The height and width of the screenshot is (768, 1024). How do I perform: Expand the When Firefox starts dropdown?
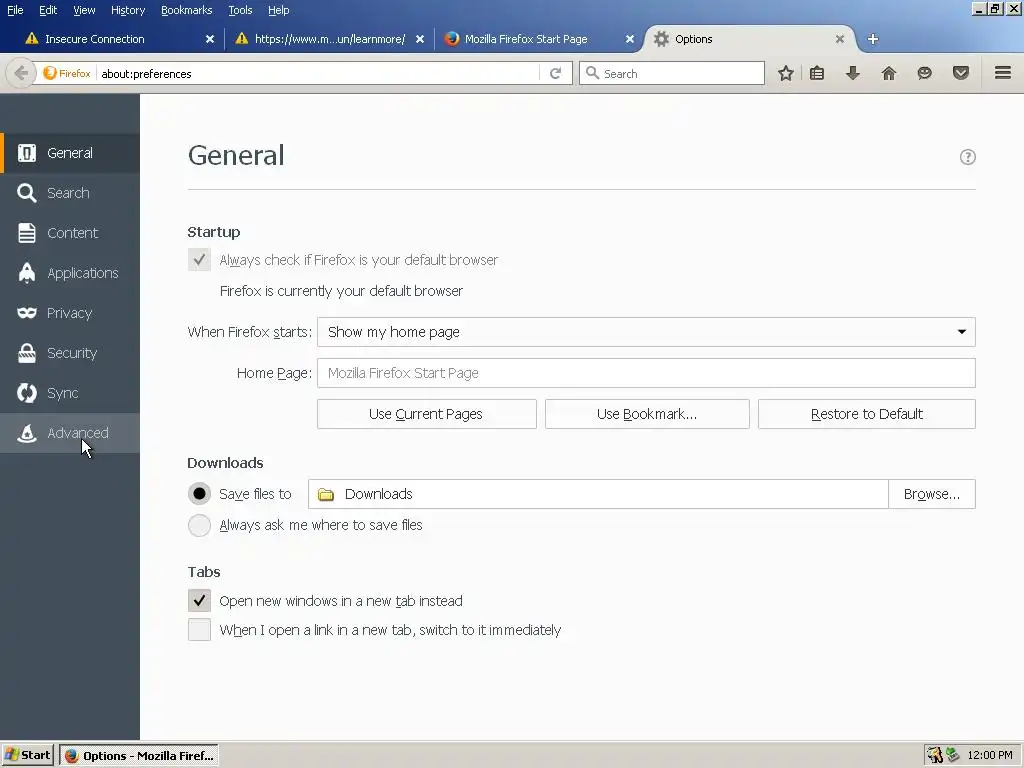(x=646, y=332)
